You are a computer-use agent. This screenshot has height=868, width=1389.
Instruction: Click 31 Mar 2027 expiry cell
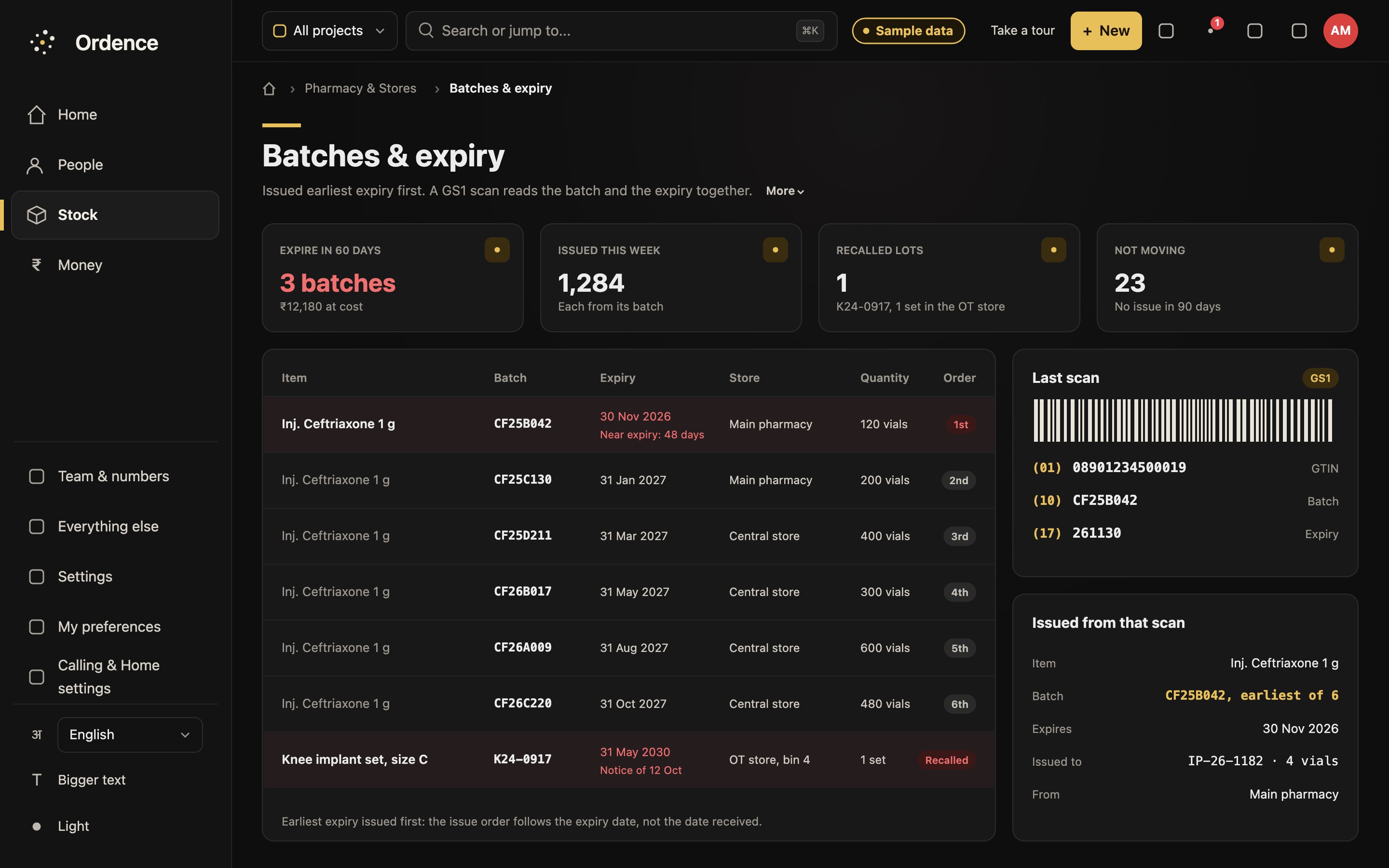634,536
